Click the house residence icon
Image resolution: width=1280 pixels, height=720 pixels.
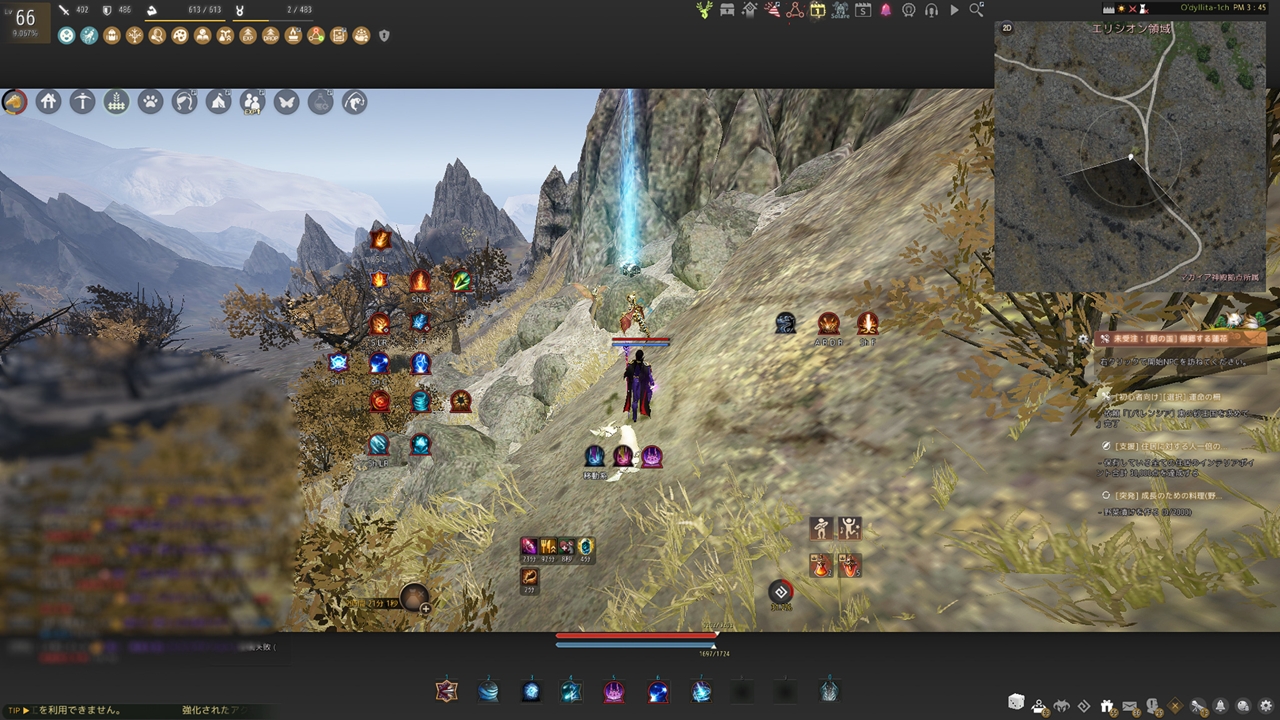pos(48,102)
